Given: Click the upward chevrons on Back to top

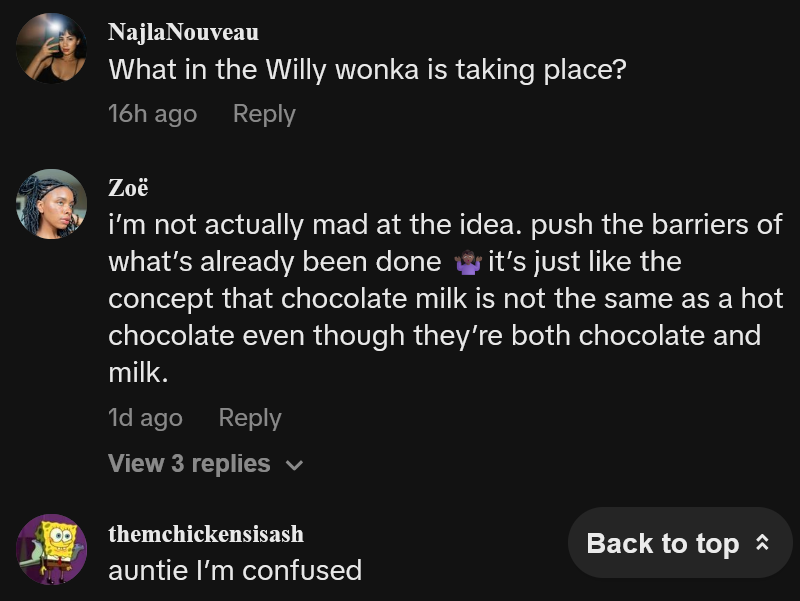Looking at the screenshot, I should 761,542.
